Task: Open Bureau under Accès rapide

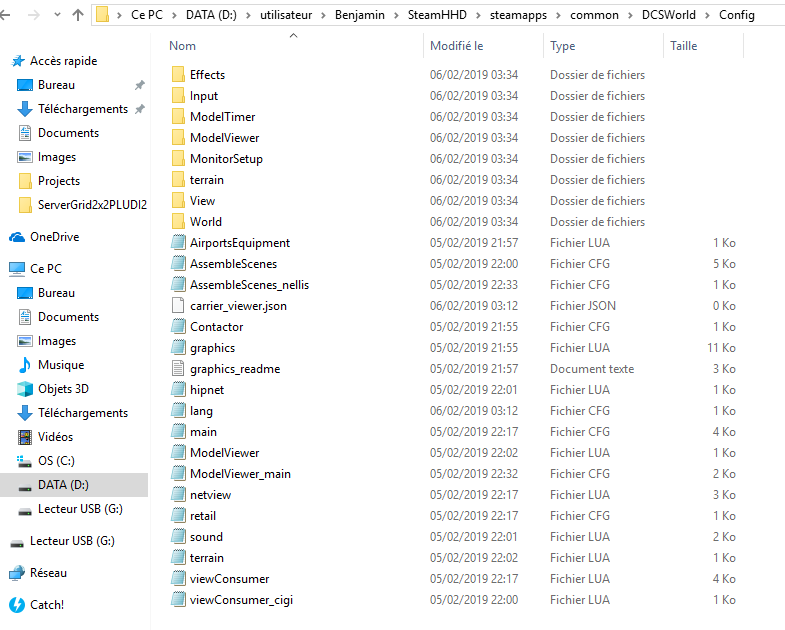Action: click(x=56, y=85)
